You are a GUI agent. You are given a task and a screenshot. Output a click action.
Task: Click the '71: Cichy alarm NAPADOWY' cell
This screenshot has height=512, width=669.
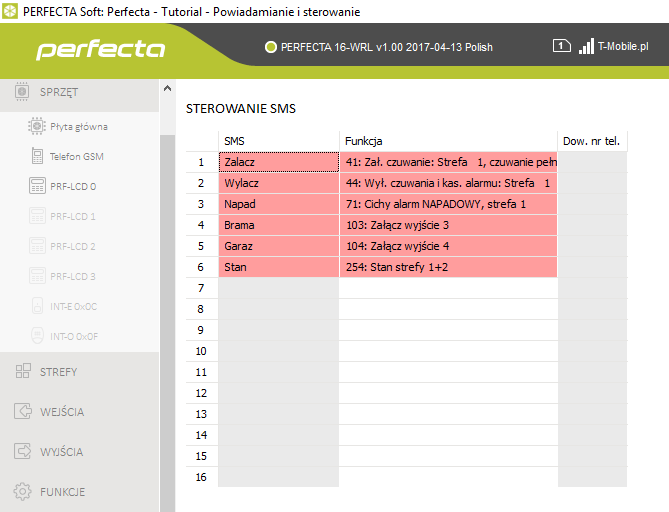(448, 204)
